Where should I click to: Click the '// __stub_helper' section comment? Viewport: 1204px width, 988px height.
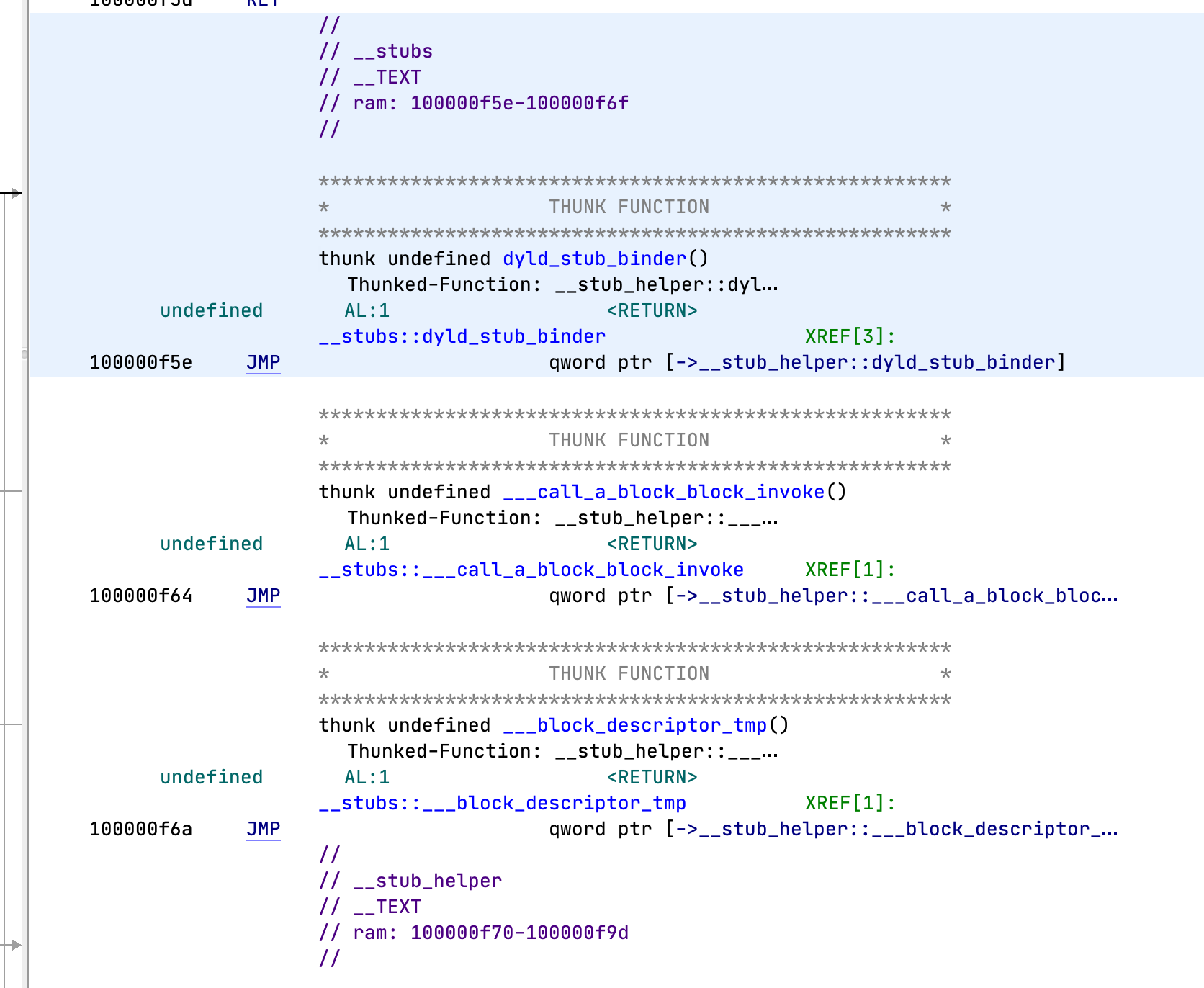[x=410, y=881]
